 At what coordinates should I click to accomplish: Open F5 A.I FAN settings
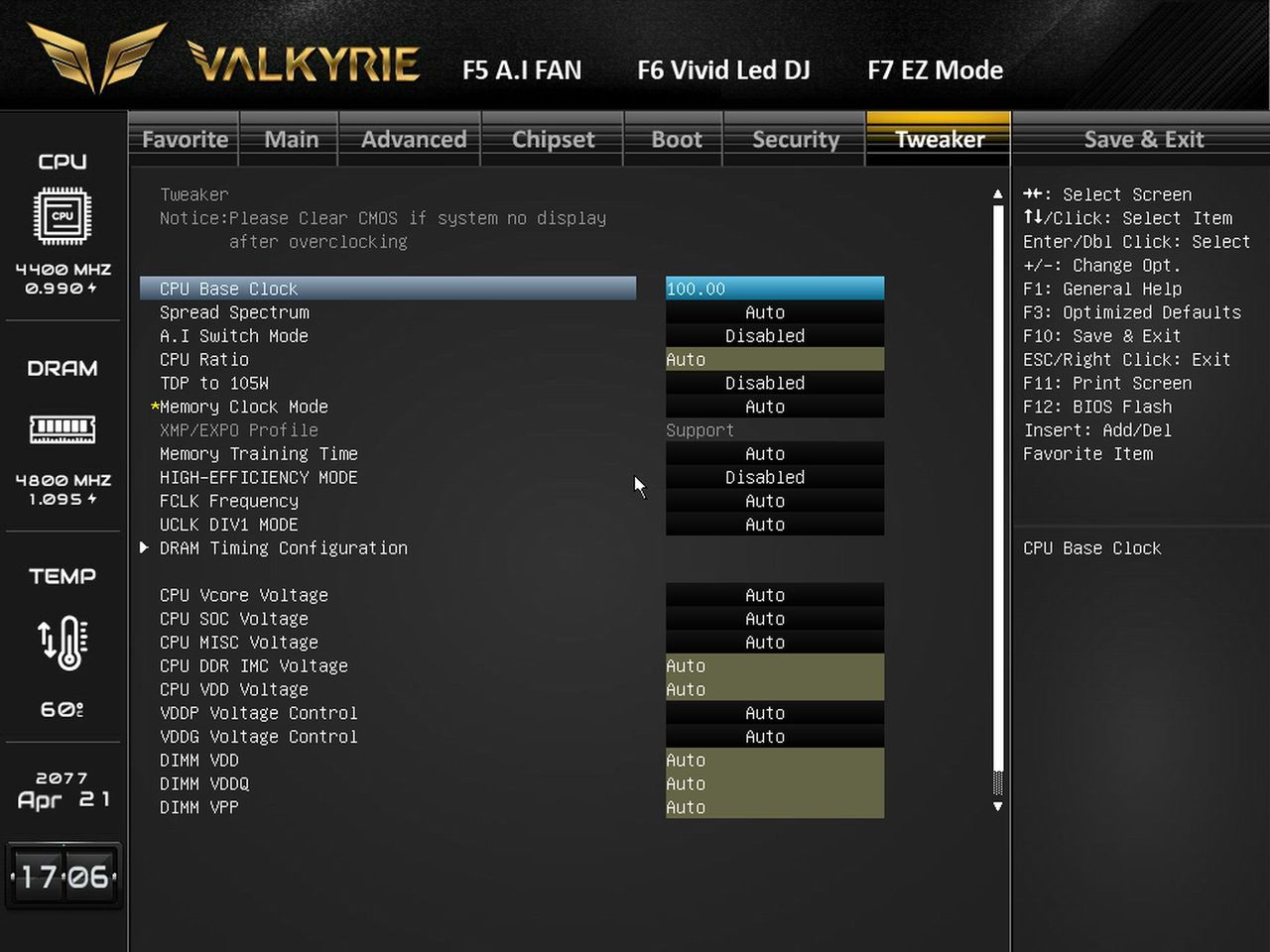(x=522, y=70)
